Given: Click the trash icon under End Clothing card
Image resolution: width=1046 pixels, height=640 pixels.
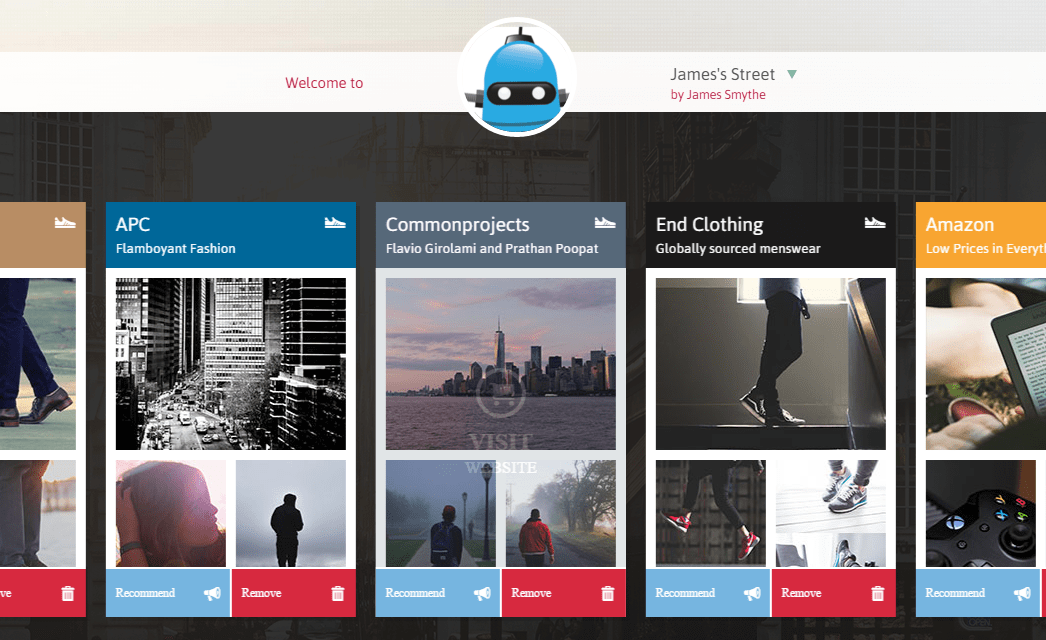Looking at the screenshot, I should [x=878, y=593].
